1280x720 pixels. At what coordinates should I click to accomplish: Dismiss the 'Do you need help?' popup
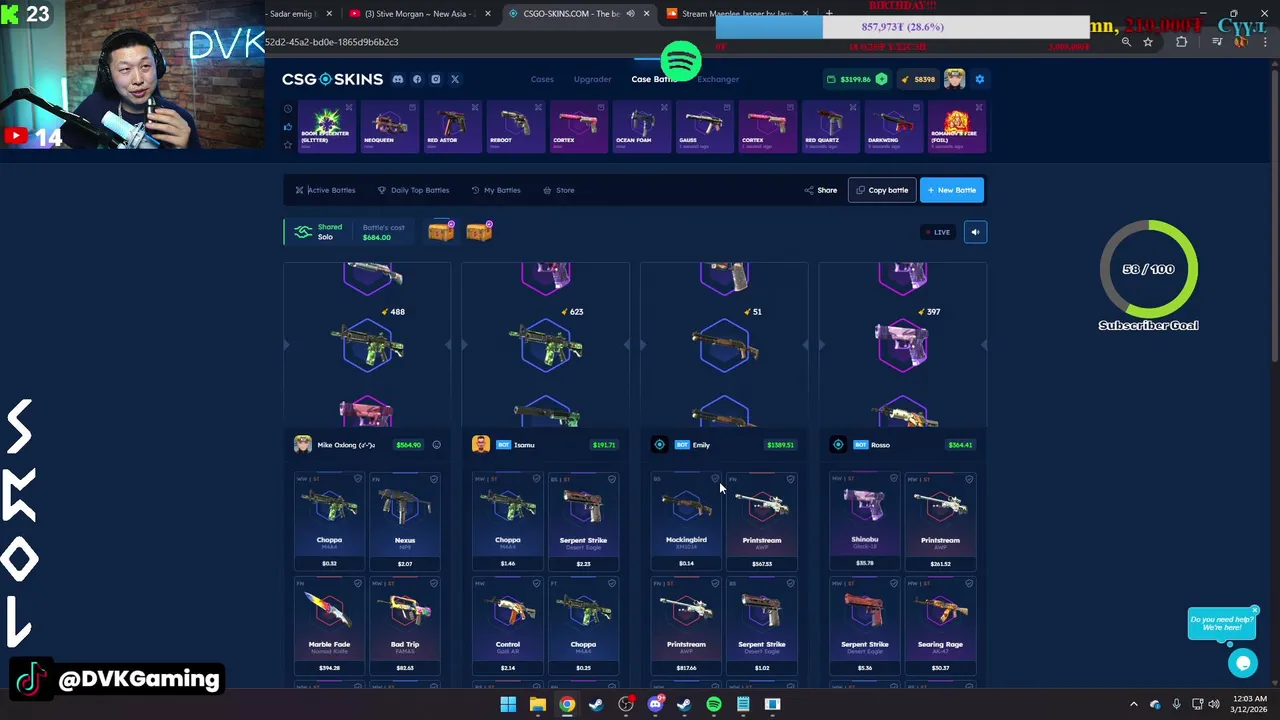(1254, 610)
